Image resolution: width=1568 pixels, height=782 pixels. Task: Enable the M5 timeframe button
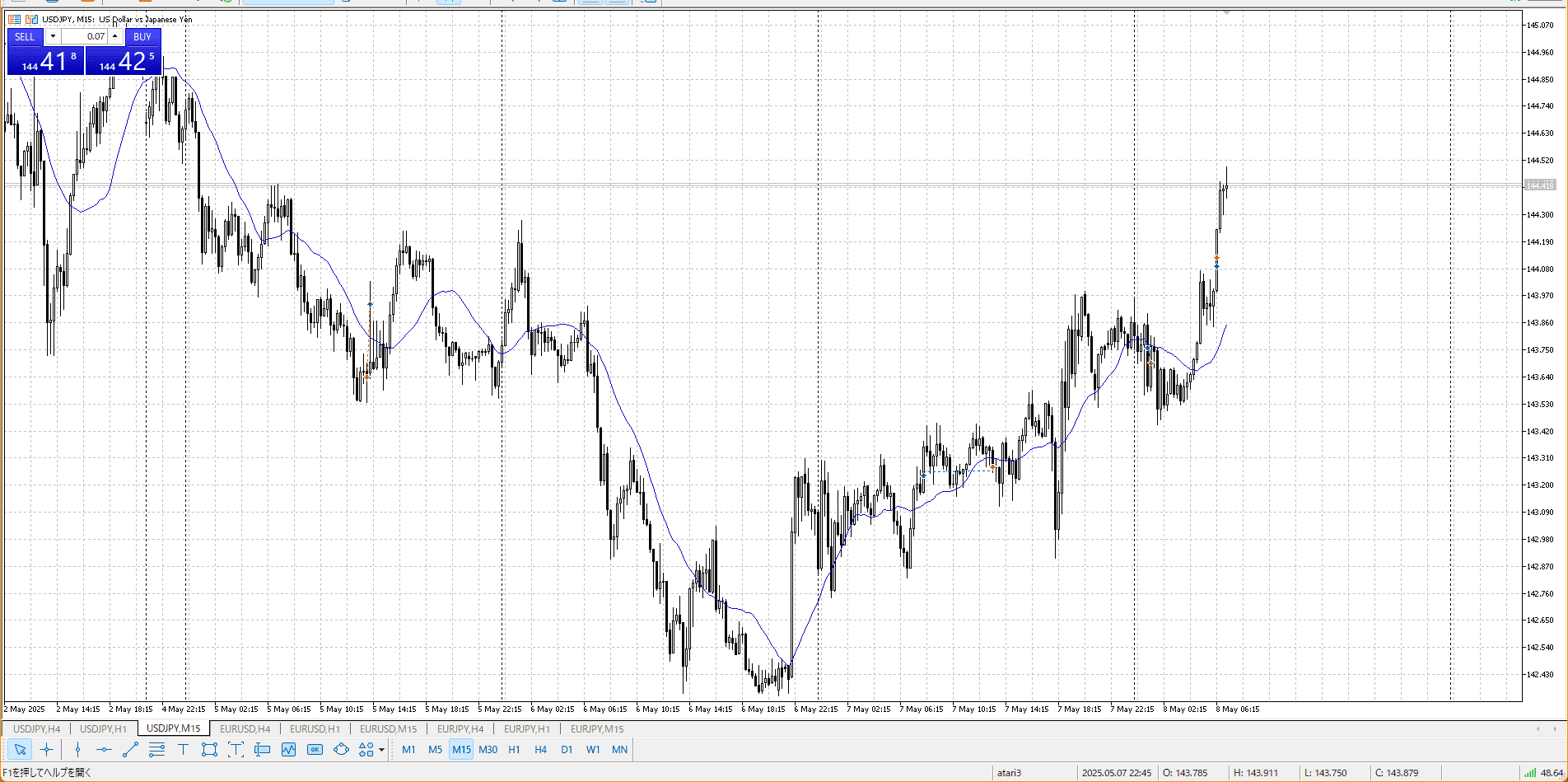[435, 749]
